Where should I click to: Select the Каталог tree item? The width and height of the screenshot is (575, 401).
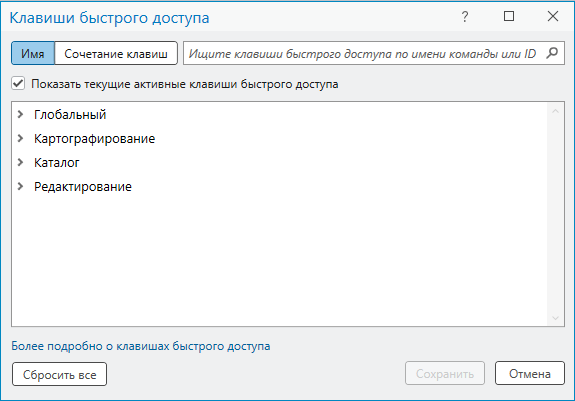(56, 162)
